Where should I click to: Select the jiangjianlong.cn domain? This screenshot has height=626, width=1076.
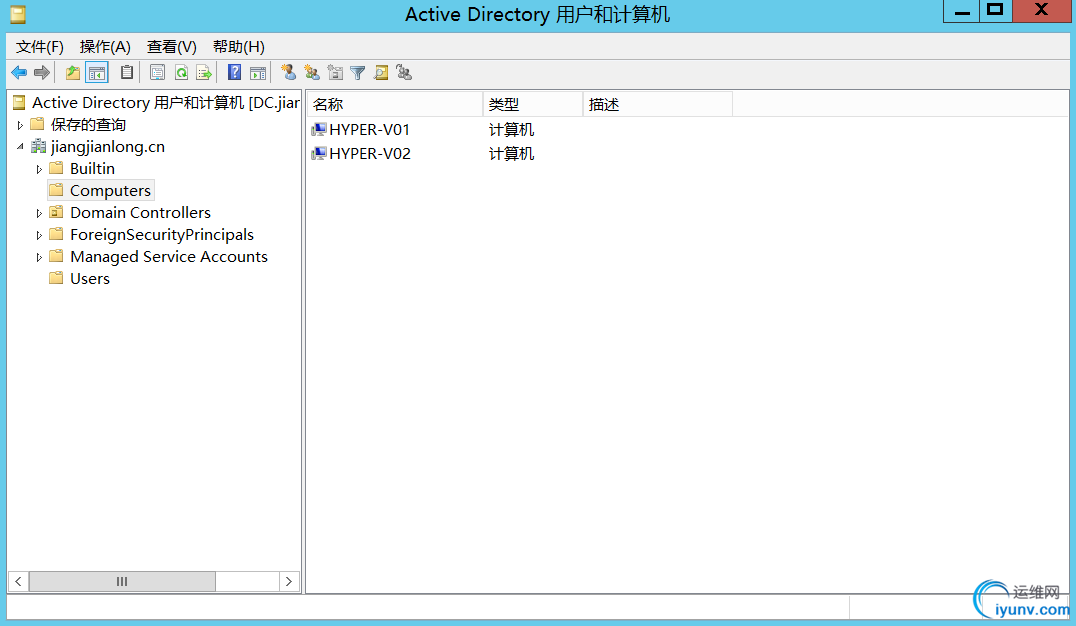(x=108, y=147)
